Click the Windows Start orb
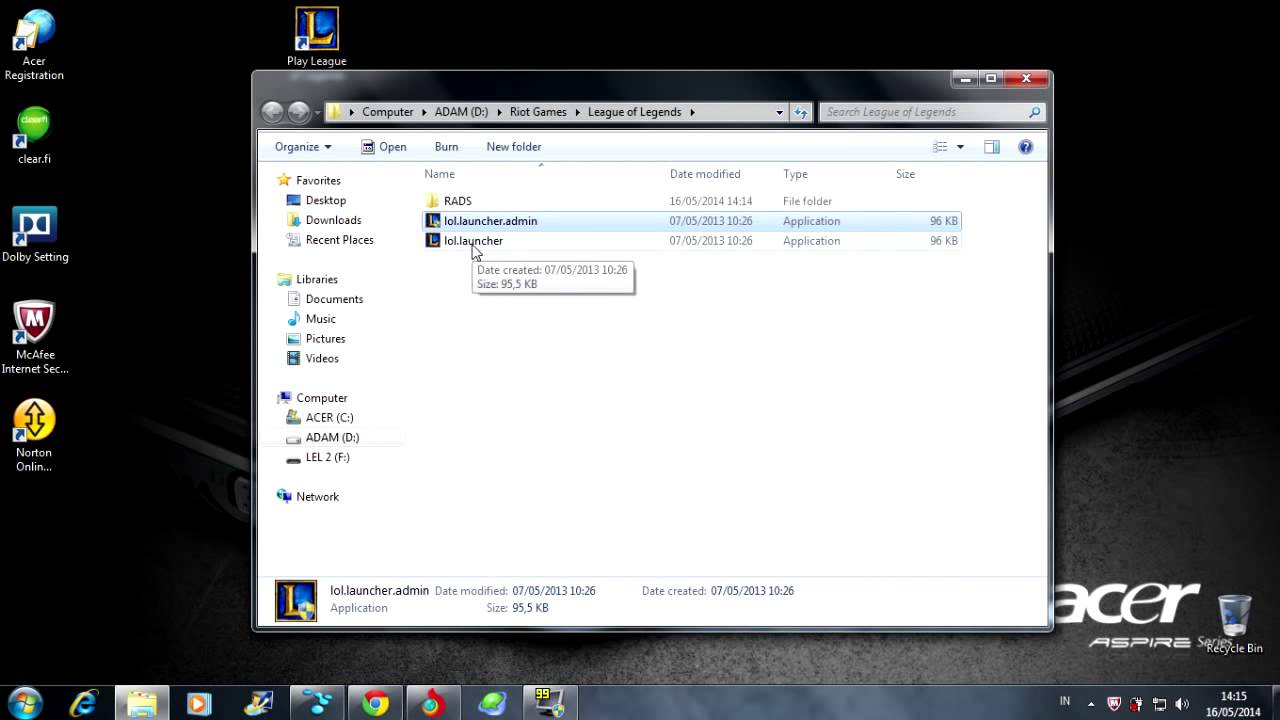Screen dimensions: 1280x720 tap(26, 703)
